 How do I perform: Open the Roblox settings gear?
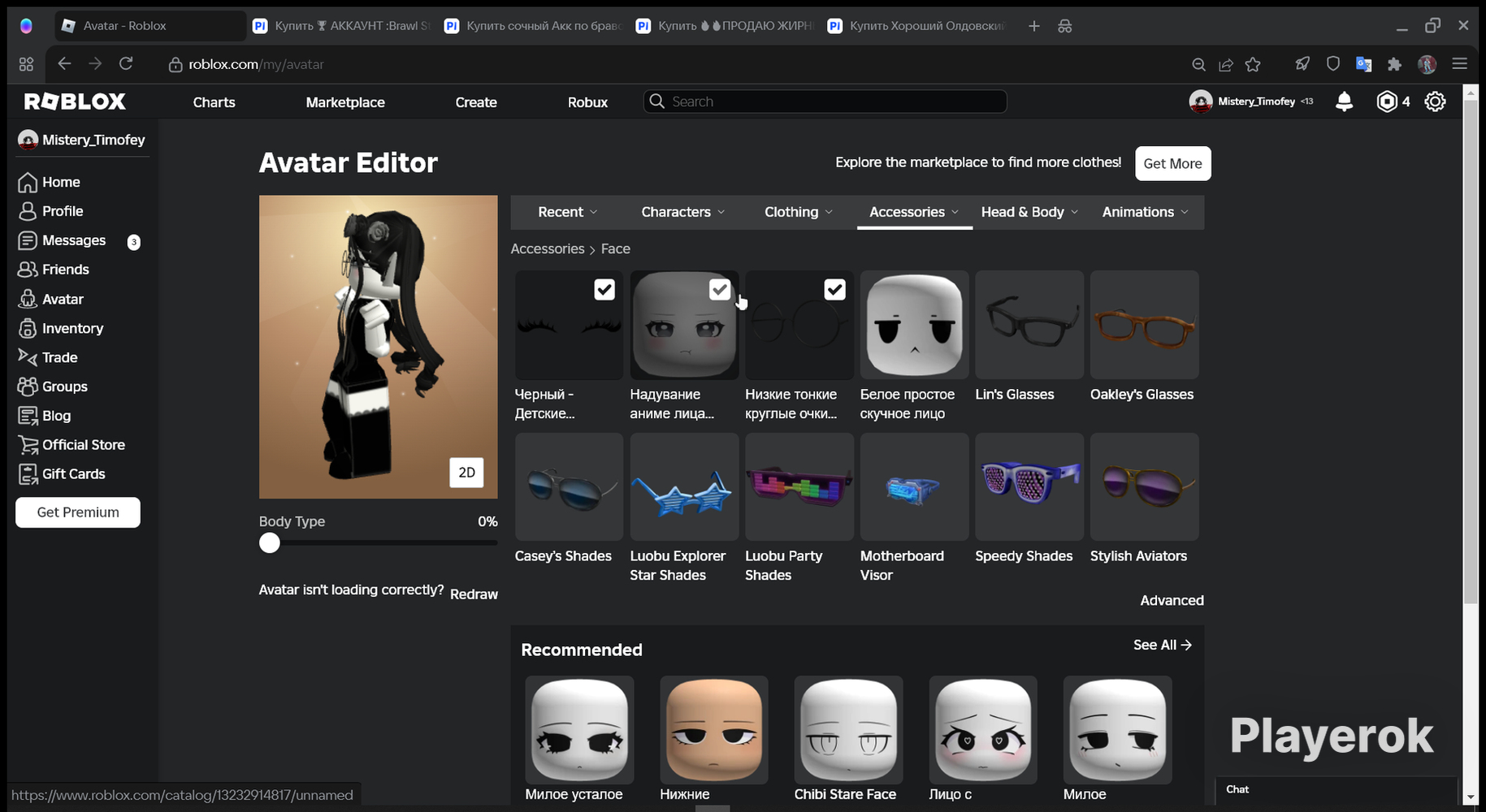pos(1436,101)
